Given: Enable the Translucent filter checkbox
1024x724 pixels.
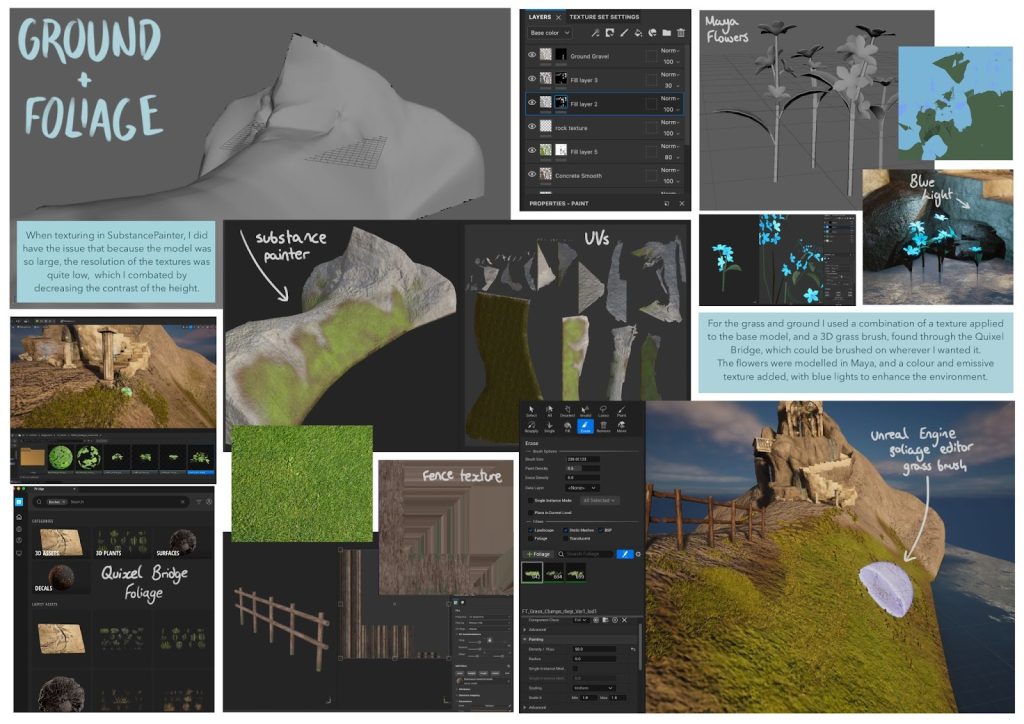Looking at the screenshot, I should coord(565,539).
